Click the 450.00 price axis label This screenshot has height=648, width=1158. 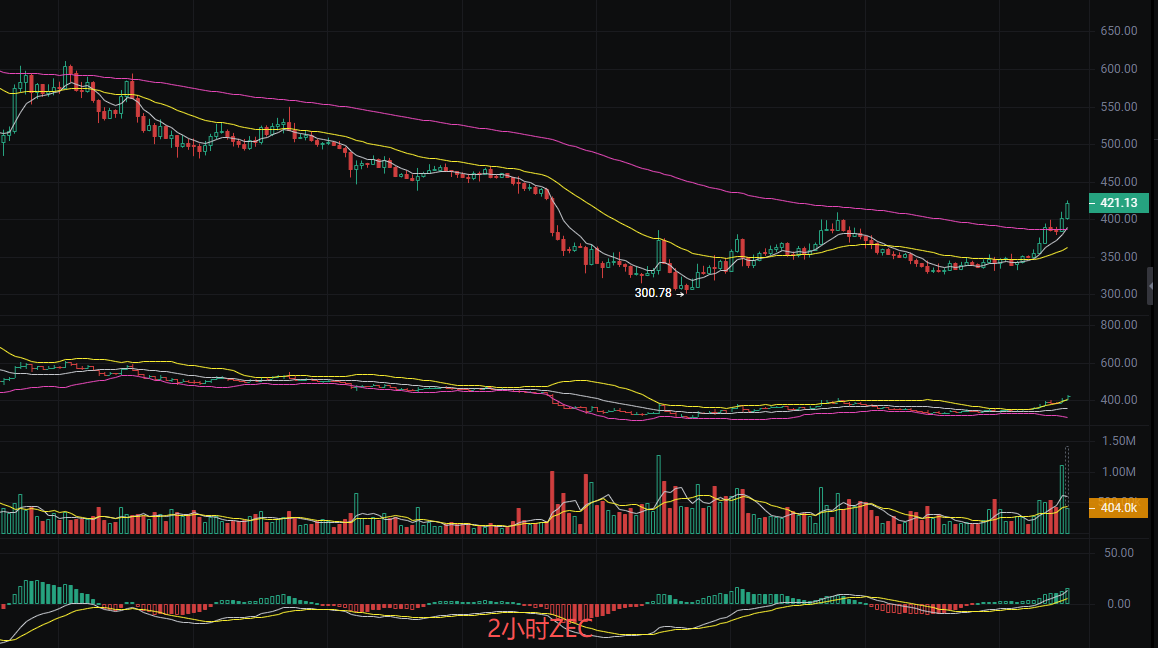(x=1118, y=182)
